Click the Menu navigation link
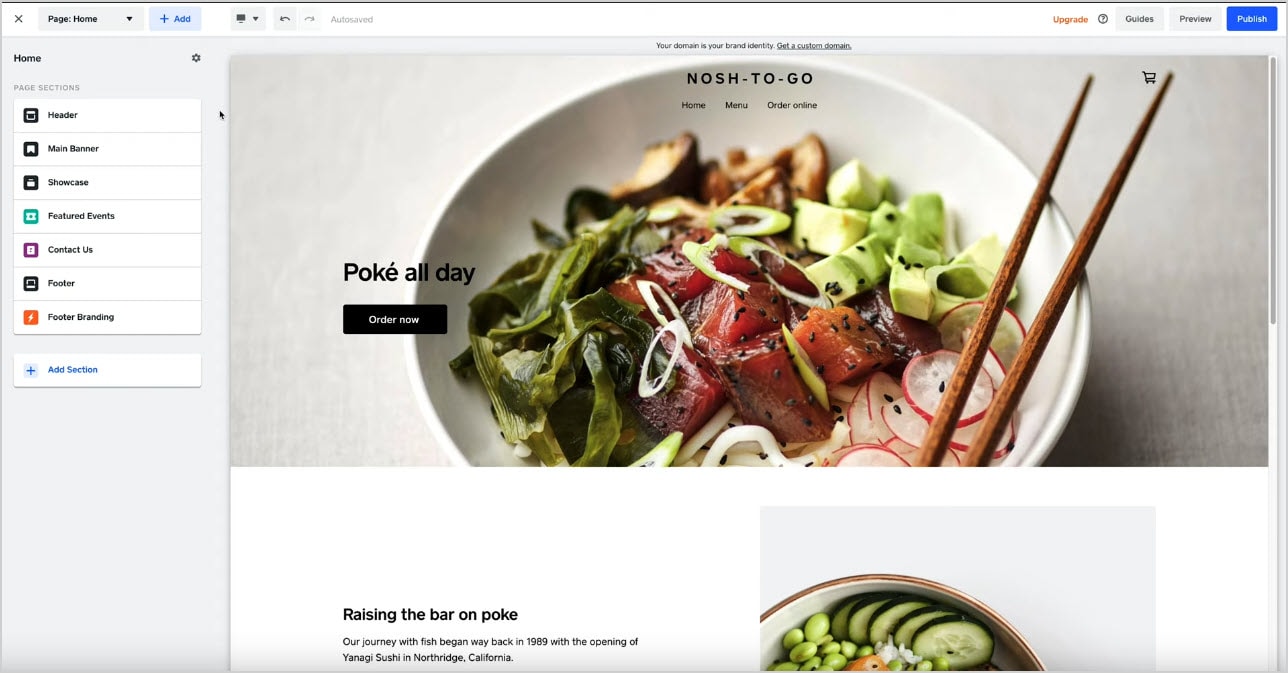Viewport: 1288px width, 673px height. [x=736, y=105]
